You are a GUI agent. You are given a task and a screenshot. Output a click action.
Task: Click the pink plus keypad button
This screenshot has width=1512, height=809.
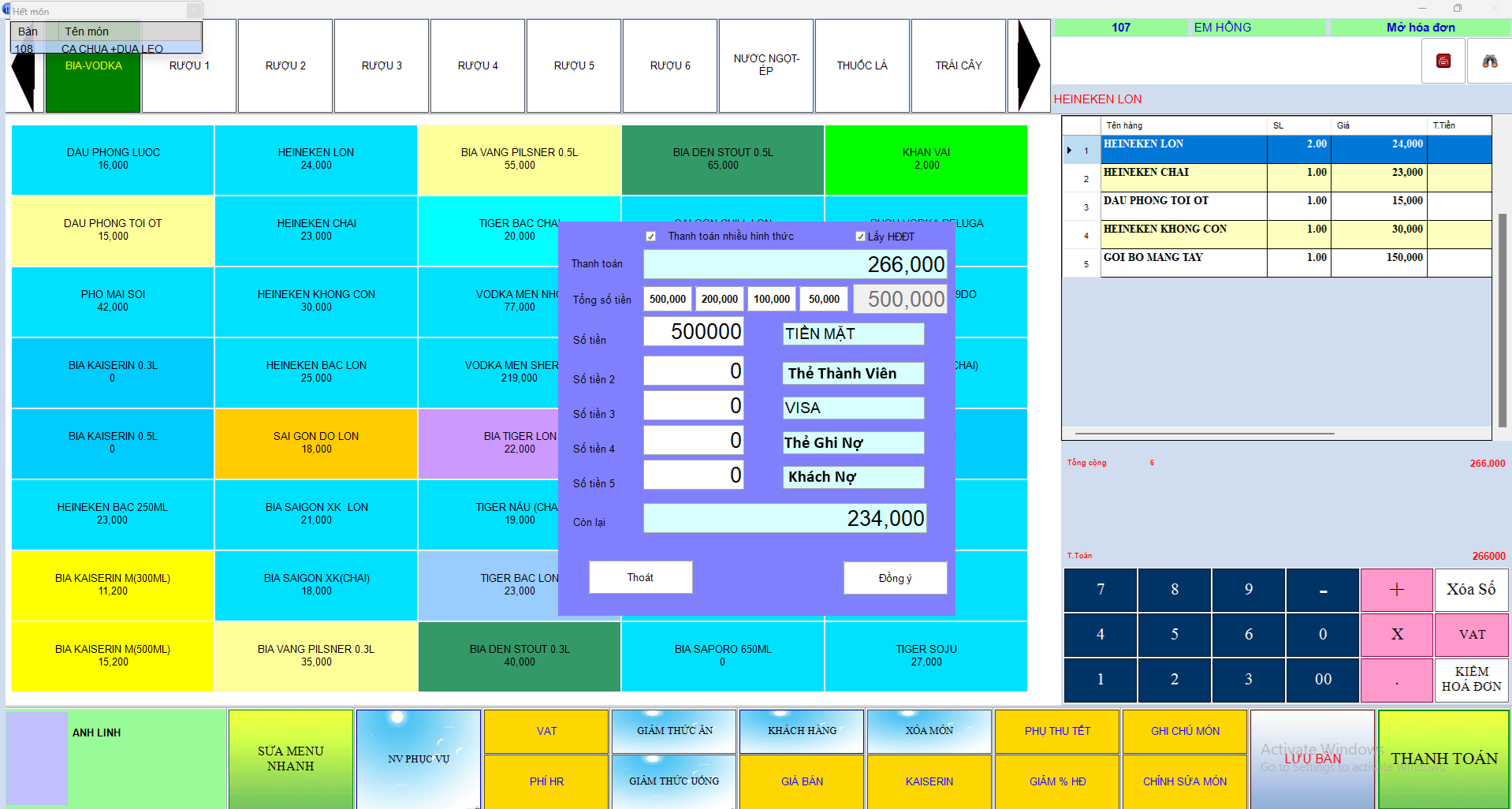click(x=1397, y=590)
